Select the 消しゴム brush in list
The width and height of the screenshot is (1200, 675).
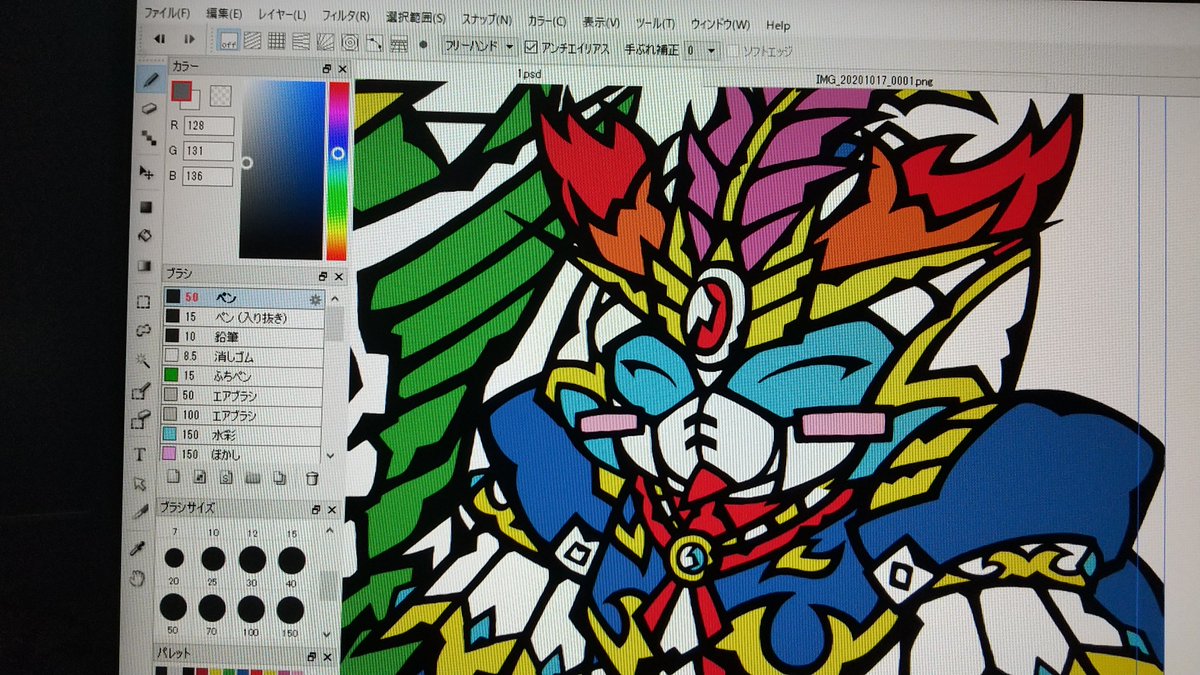[244, 355]
